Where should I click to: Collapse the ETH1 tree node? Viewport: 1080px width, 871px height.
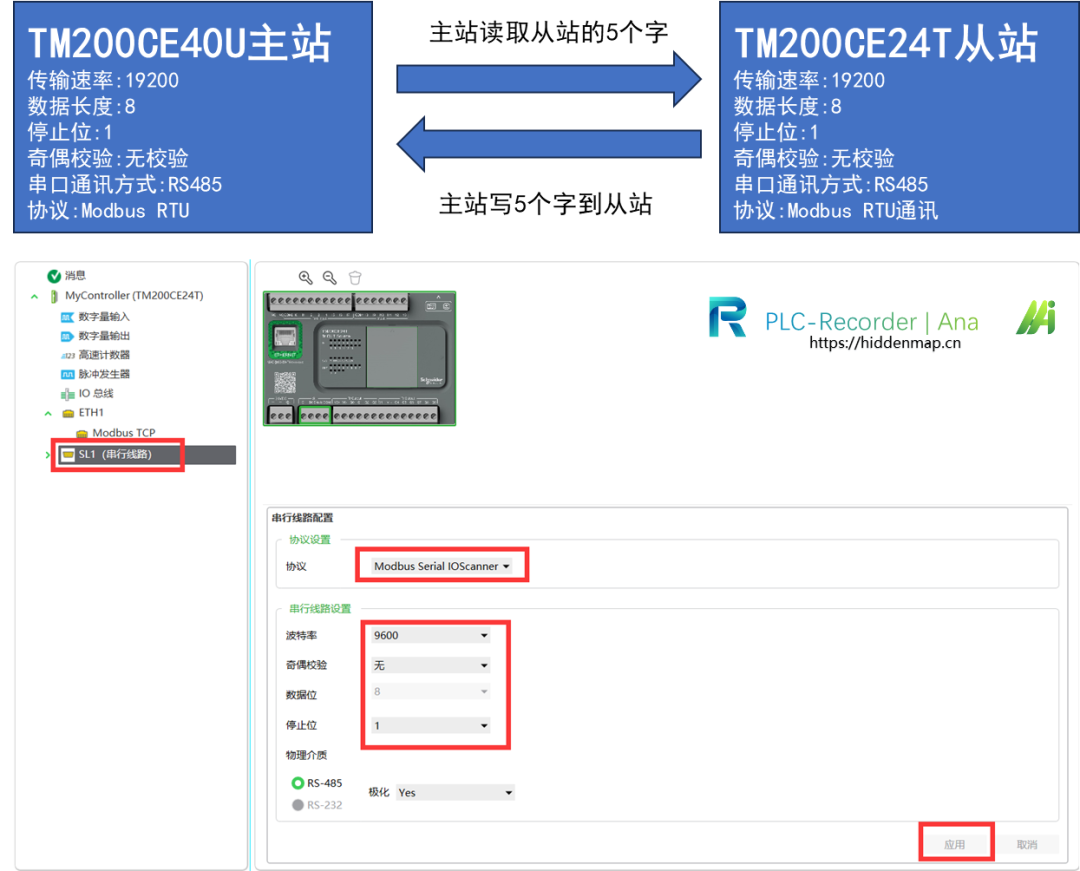(48, 414)
